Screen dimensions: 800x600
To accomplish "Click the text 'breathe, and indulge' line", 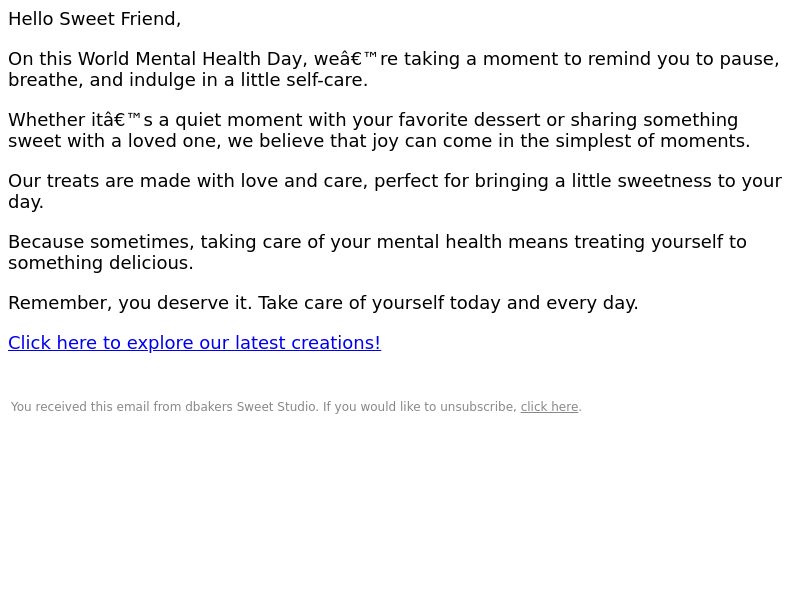I will point(188,80).
